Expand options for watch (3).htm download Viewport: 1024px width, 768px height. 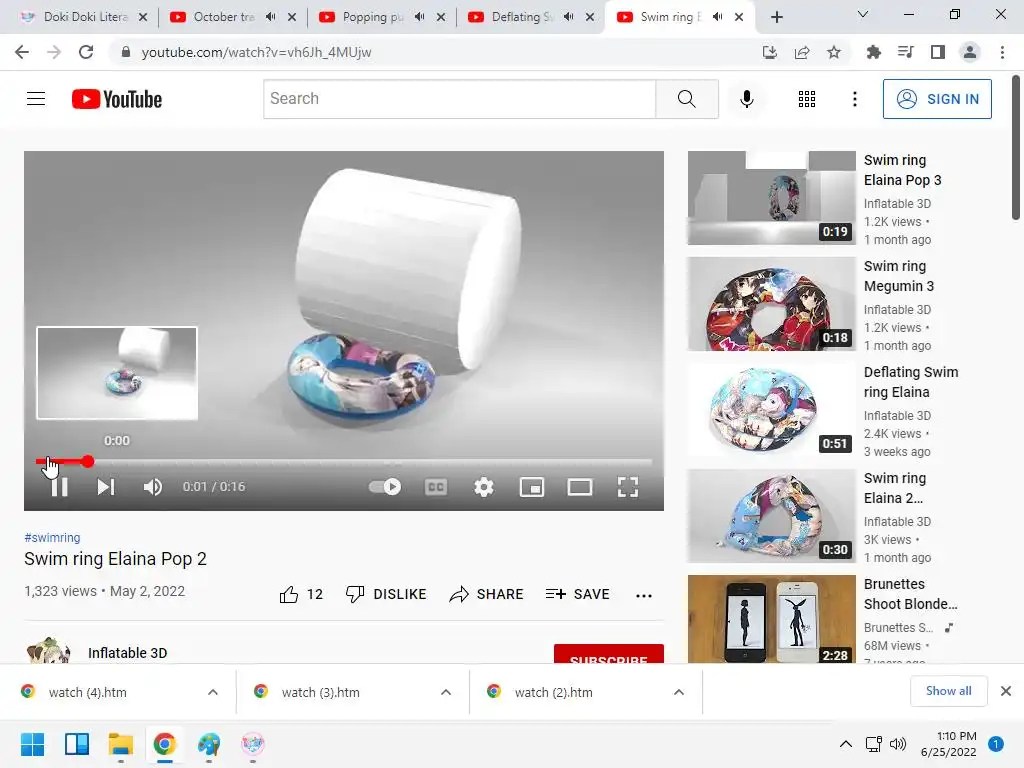click(446, 692)
